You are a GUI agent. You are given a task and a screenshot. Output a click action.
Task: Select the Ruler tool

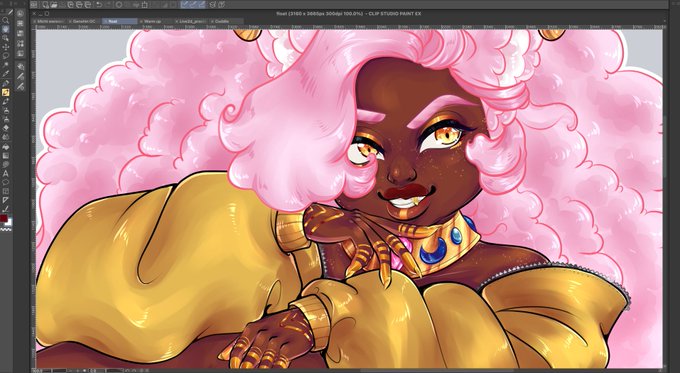[6, 200]
